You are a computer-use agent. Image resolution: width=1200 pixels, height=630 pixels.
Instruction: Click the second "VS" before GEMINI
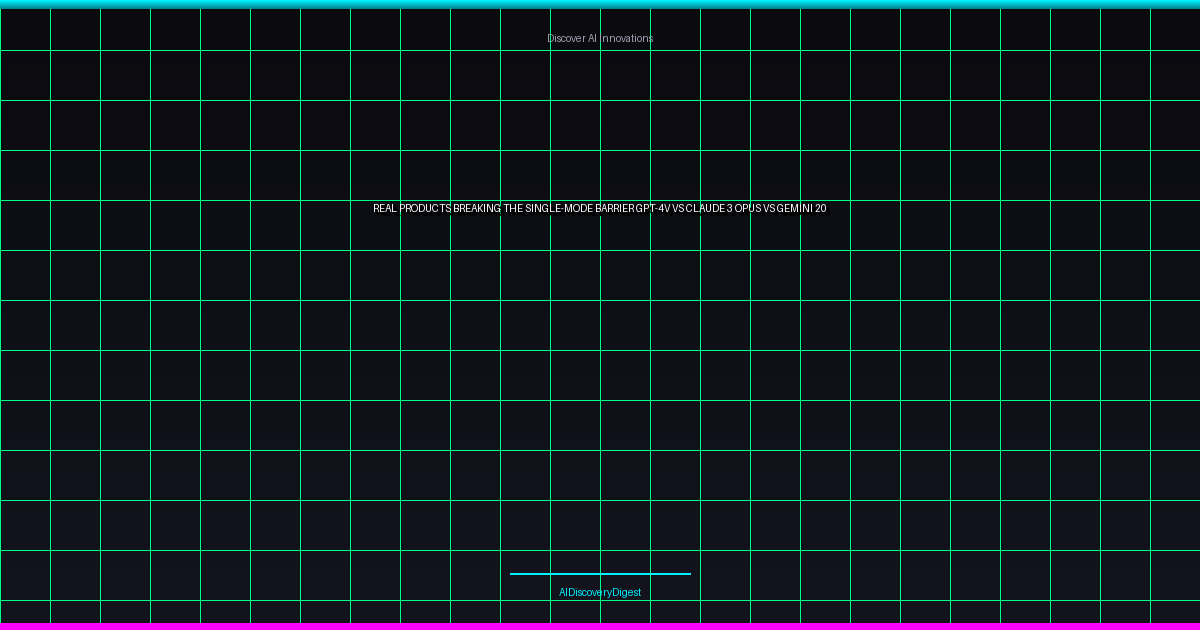tap(769, 208)
